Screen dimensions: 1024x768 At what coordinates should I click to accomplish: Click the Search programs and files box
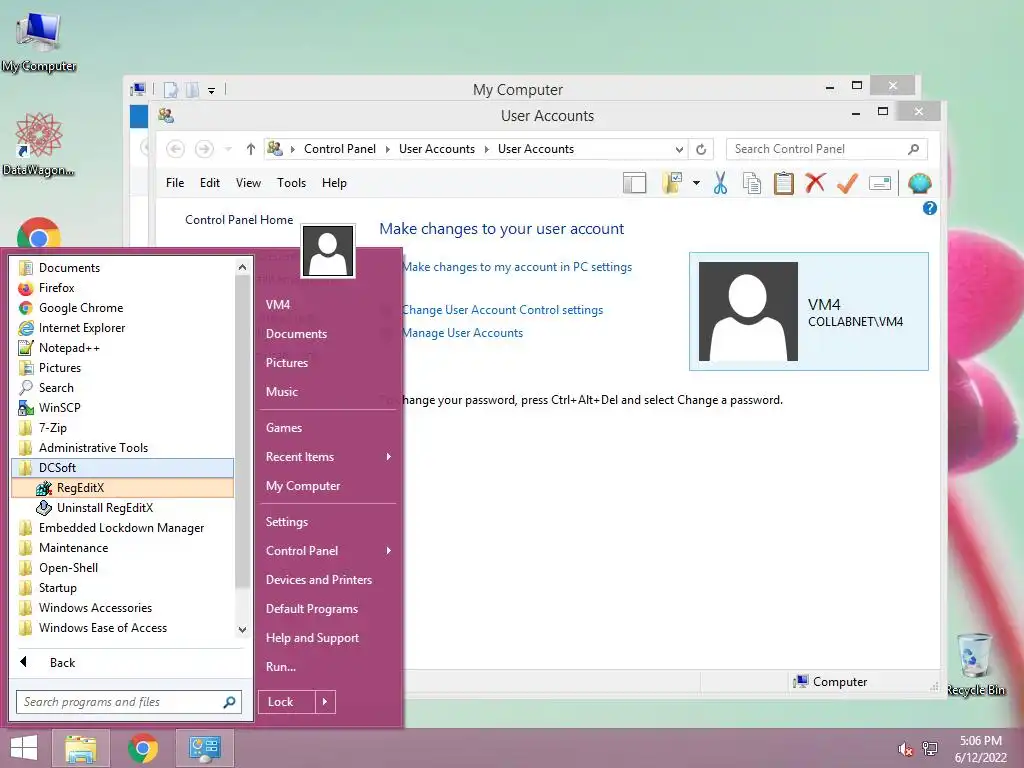pyautogui.click(x=129, y=702)
